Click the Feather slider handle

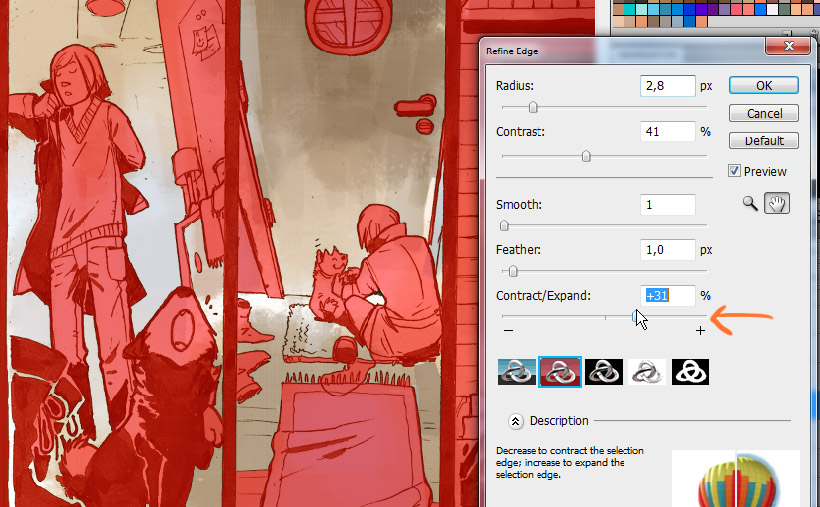click(513, 271)
